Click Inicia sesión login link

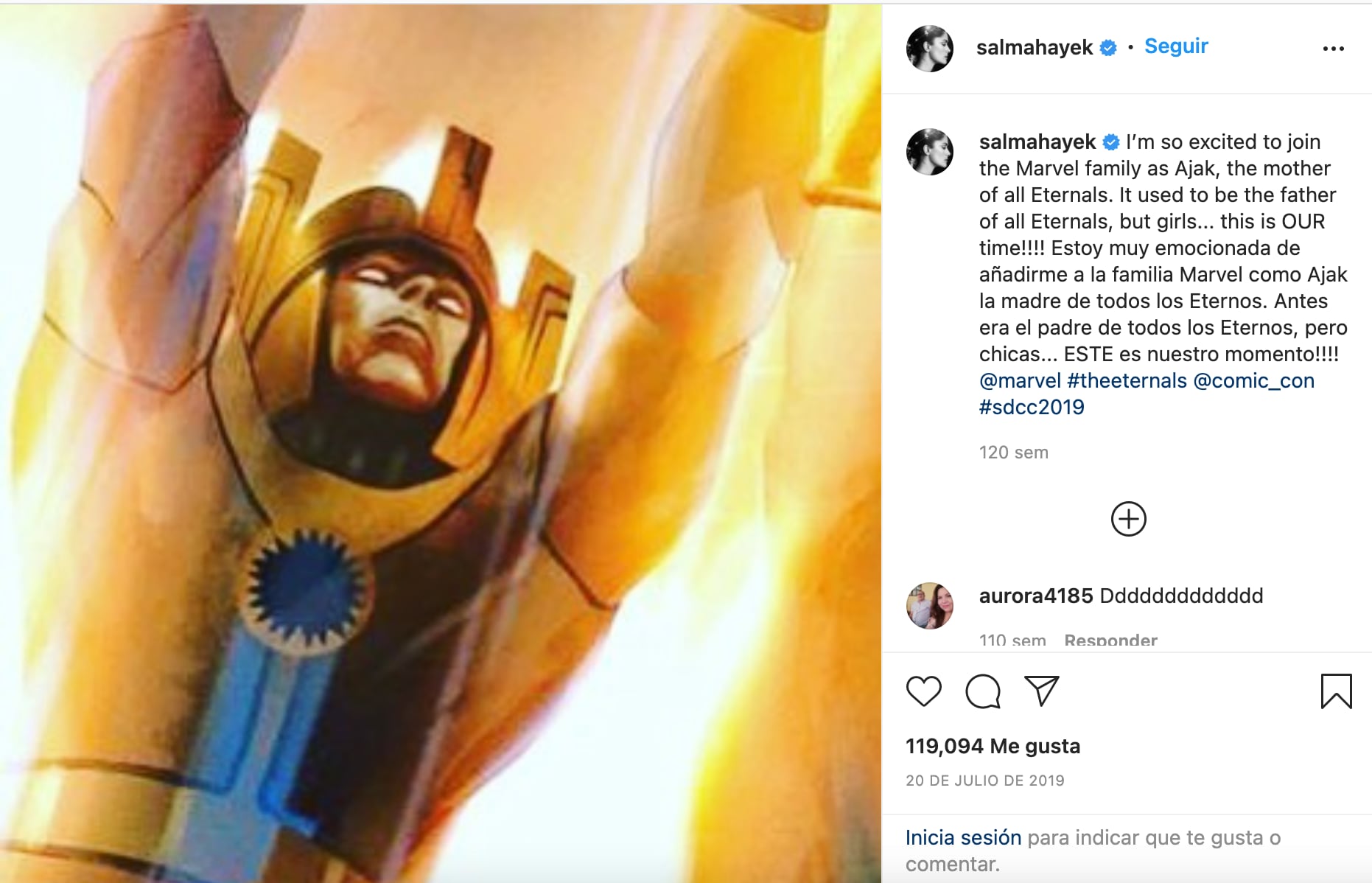coord(963,838)
